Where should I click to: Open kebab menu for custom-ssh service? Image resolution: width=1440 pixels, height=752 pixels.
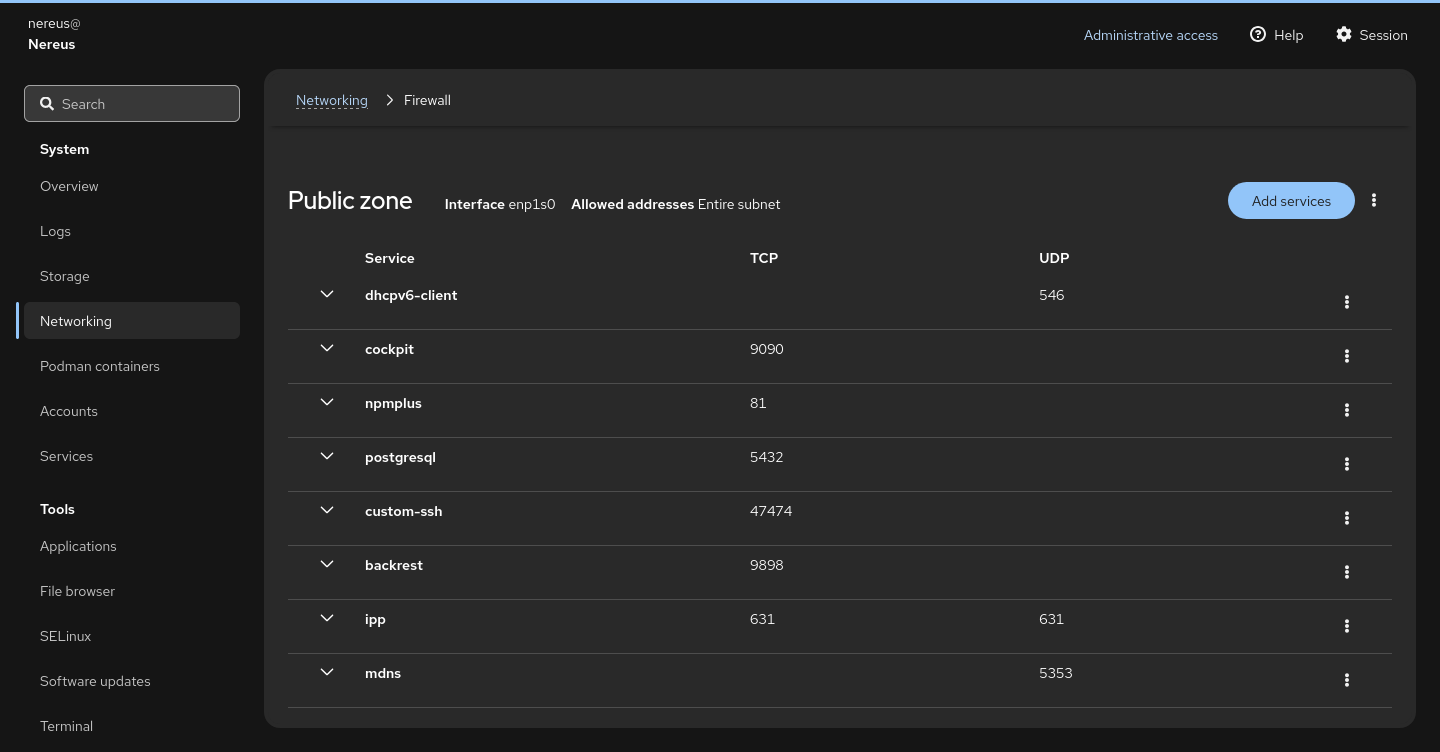(1347, 518)
